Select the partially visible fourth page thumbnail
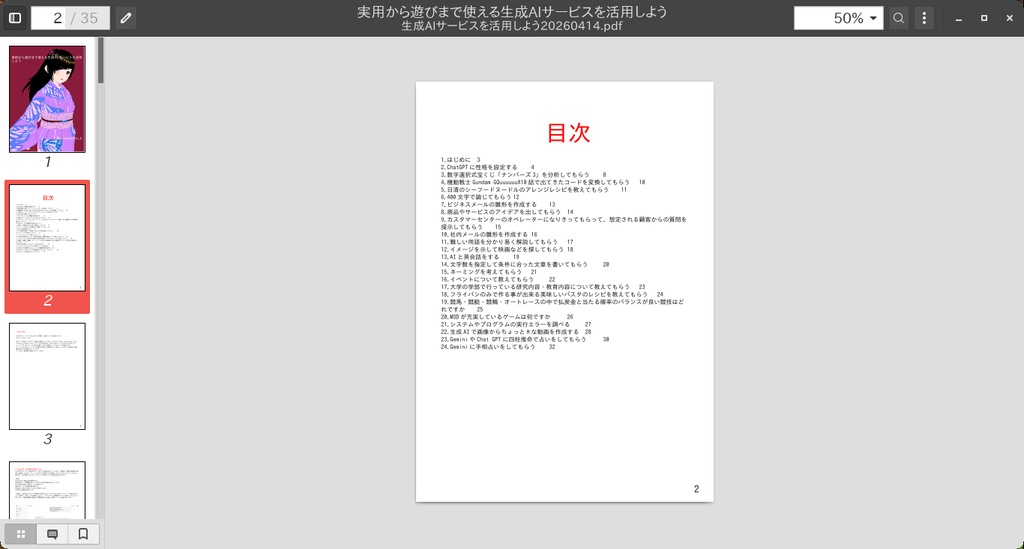This screenshot has height=549, width=1024. (47, 490)
